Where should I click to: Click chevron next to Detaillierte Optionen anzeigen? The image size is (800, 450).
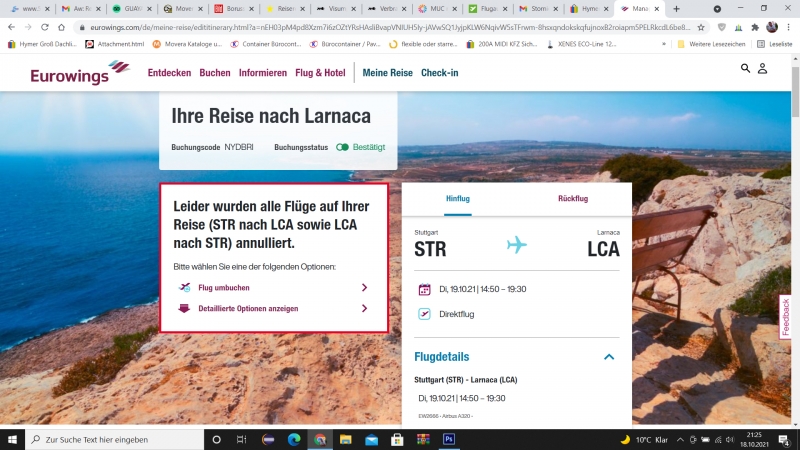pos(364,309)
